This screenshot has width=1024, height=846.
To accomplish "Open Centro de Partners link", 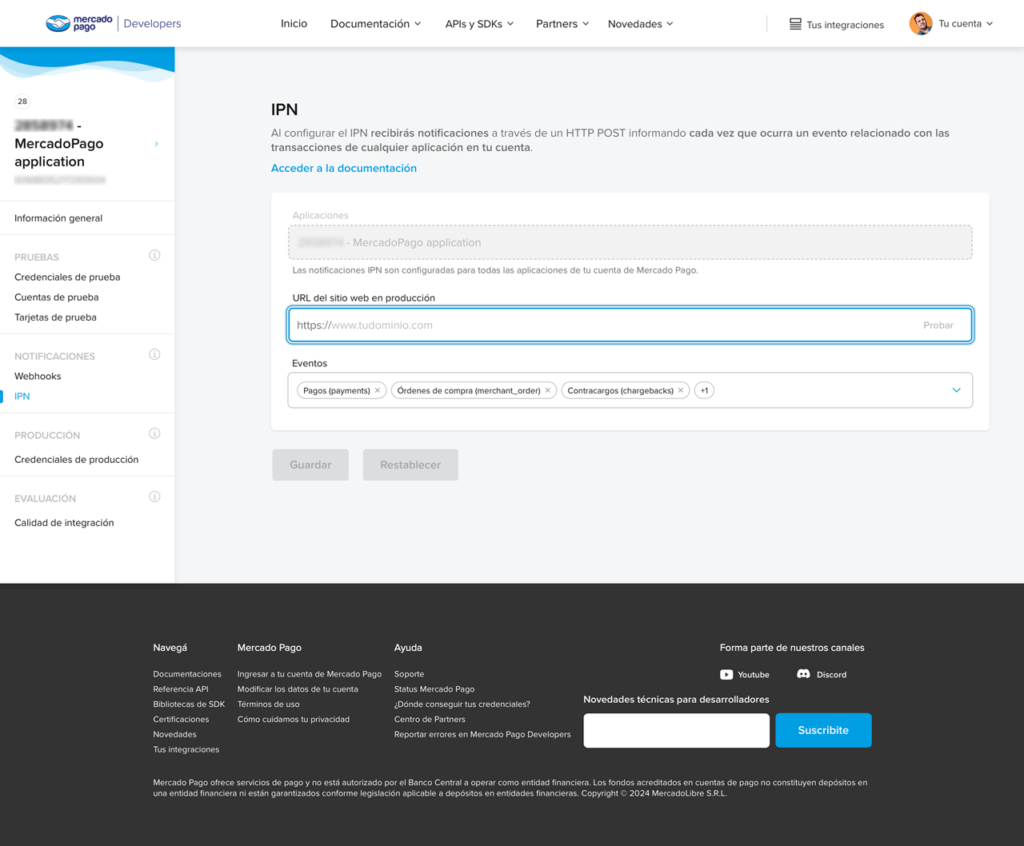I will [430, 719].
